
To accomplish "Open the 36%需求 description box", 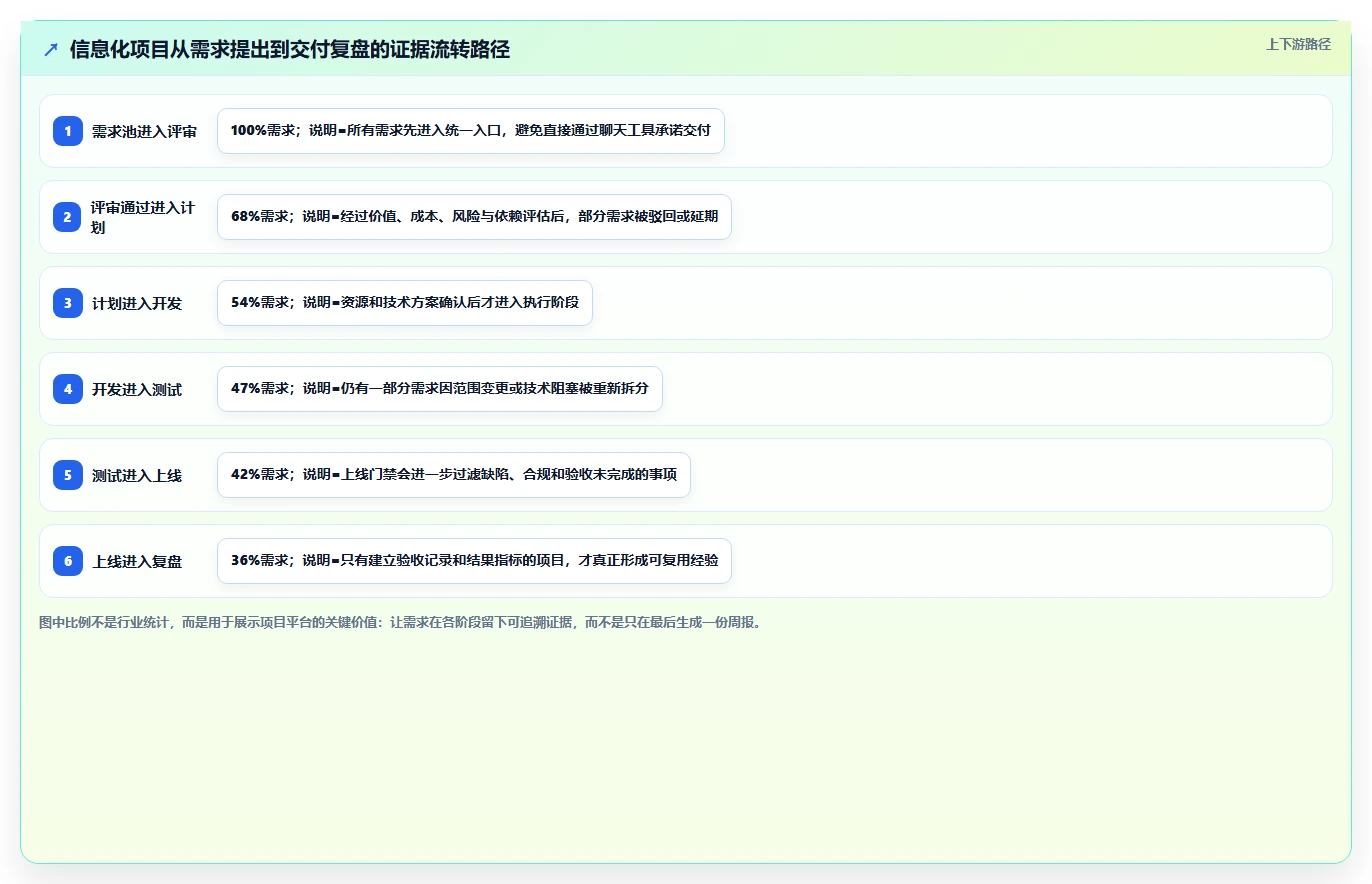I will (474, 561).
